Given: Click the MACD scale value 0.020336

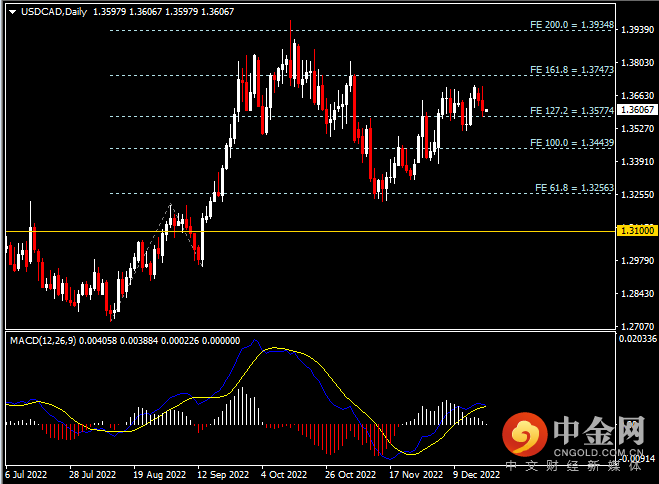Looking at the screenshot, I should [x=636, y=340].
